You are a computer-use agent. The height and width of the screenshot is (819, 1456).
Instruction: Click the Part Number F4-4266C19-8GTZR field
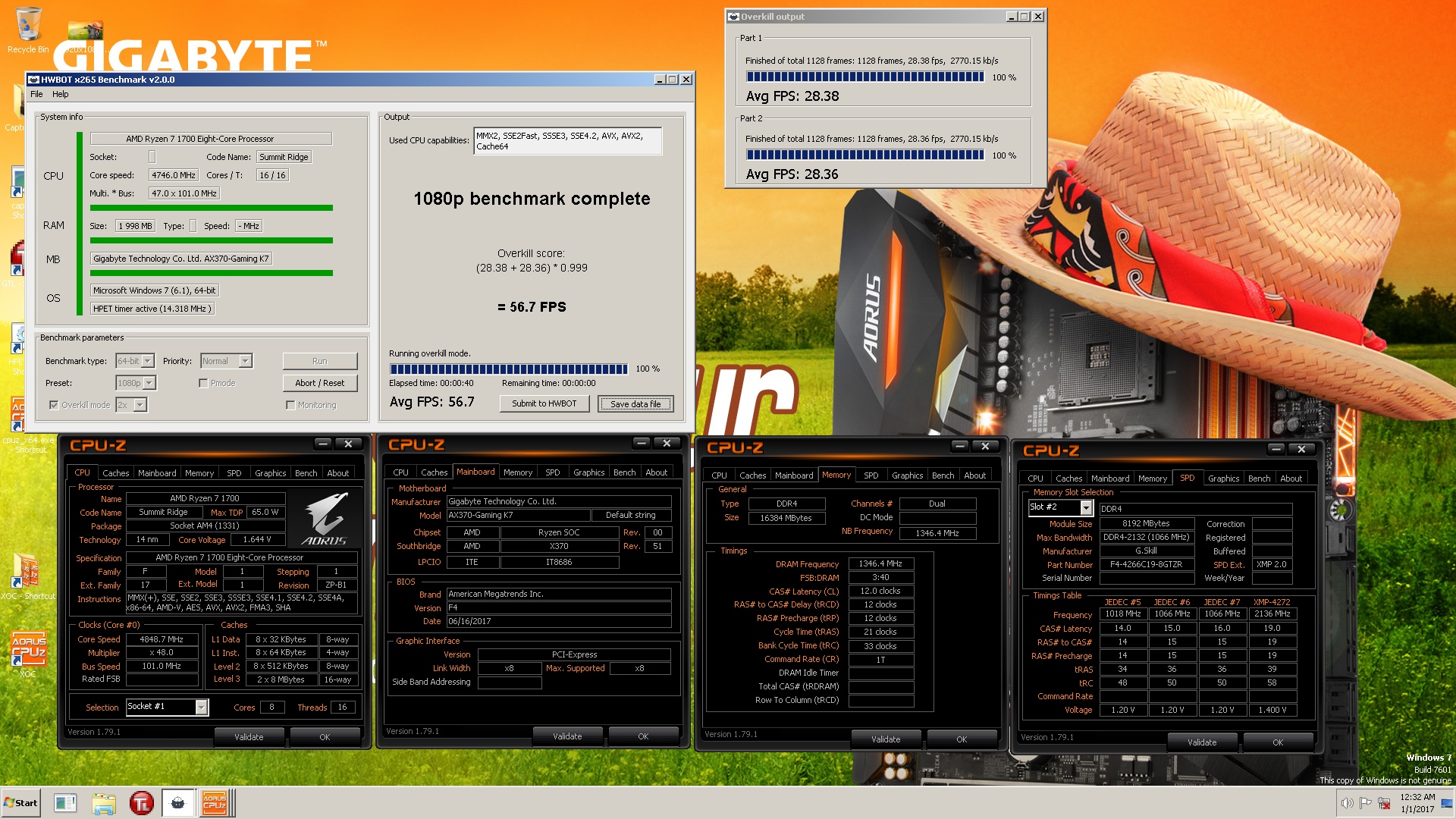(x=1147, y=565)
